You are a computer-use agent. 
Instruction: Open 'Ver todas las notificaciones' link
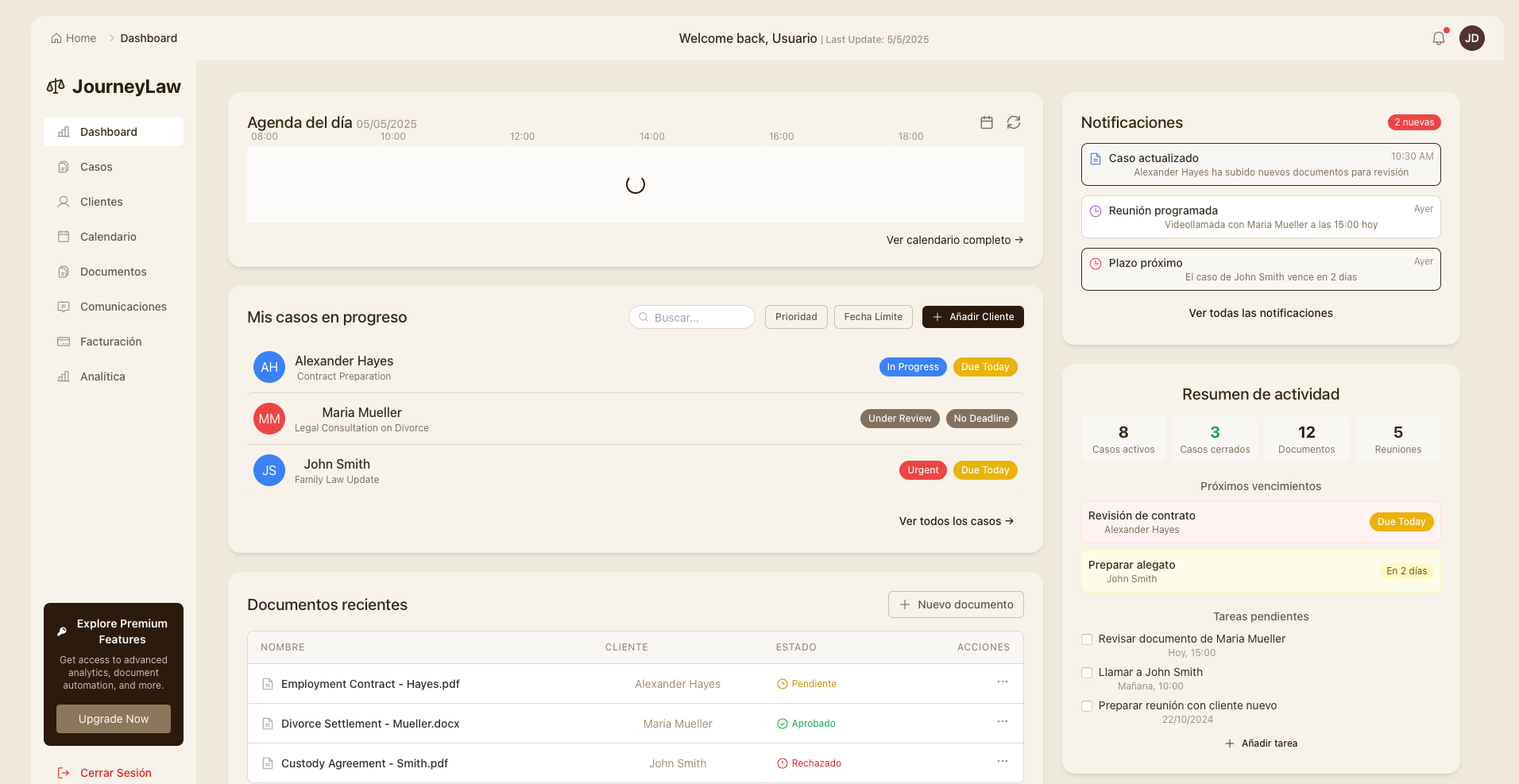point(1261,313)
